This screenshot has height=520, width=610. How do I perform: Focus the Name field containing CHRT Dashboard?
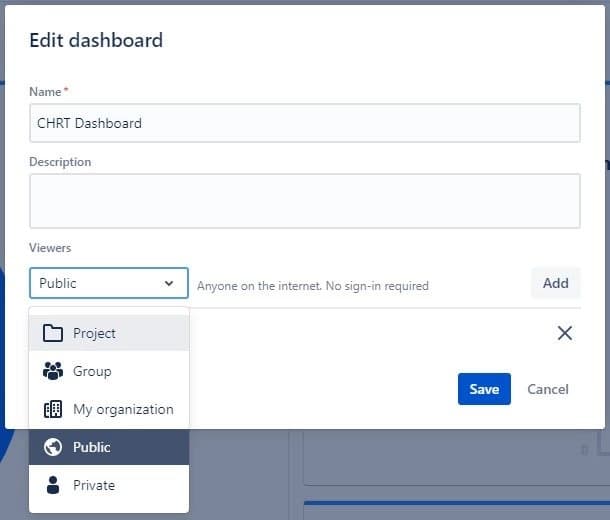(305, 123)
